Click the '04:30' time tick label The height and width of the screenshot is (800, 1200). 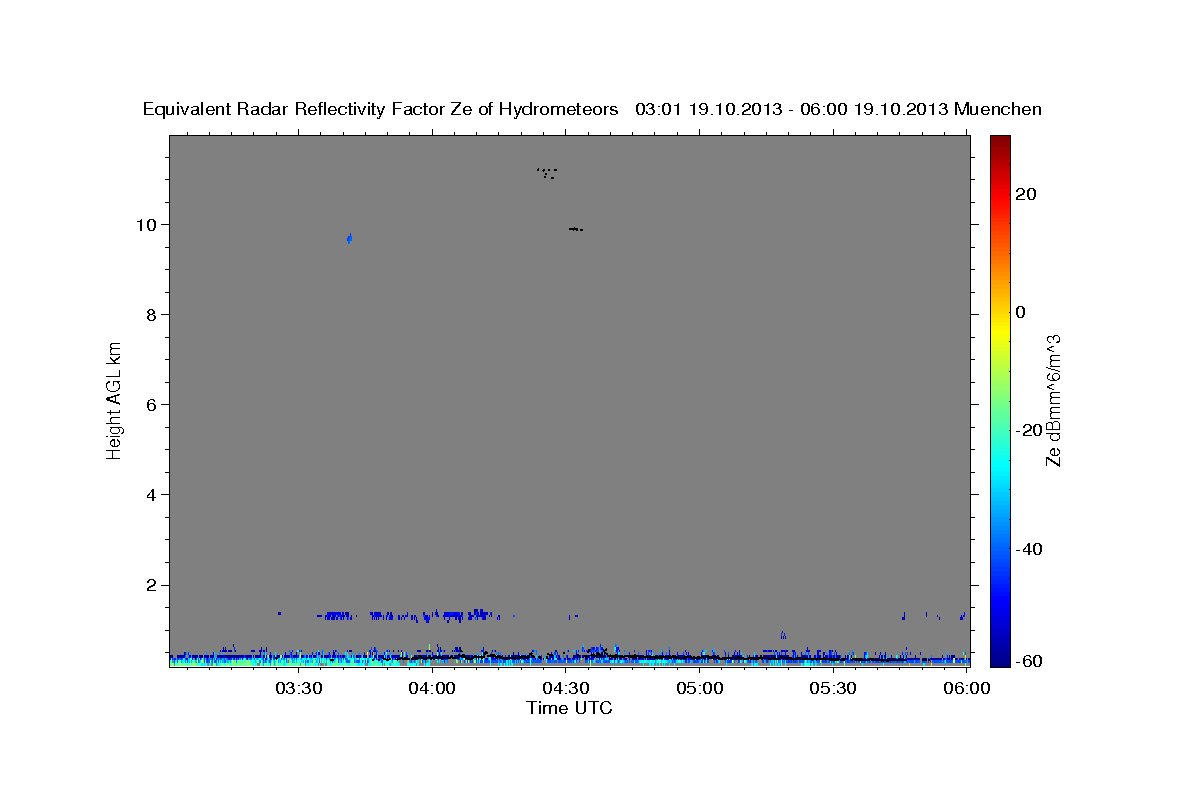(x=566, y=688)
